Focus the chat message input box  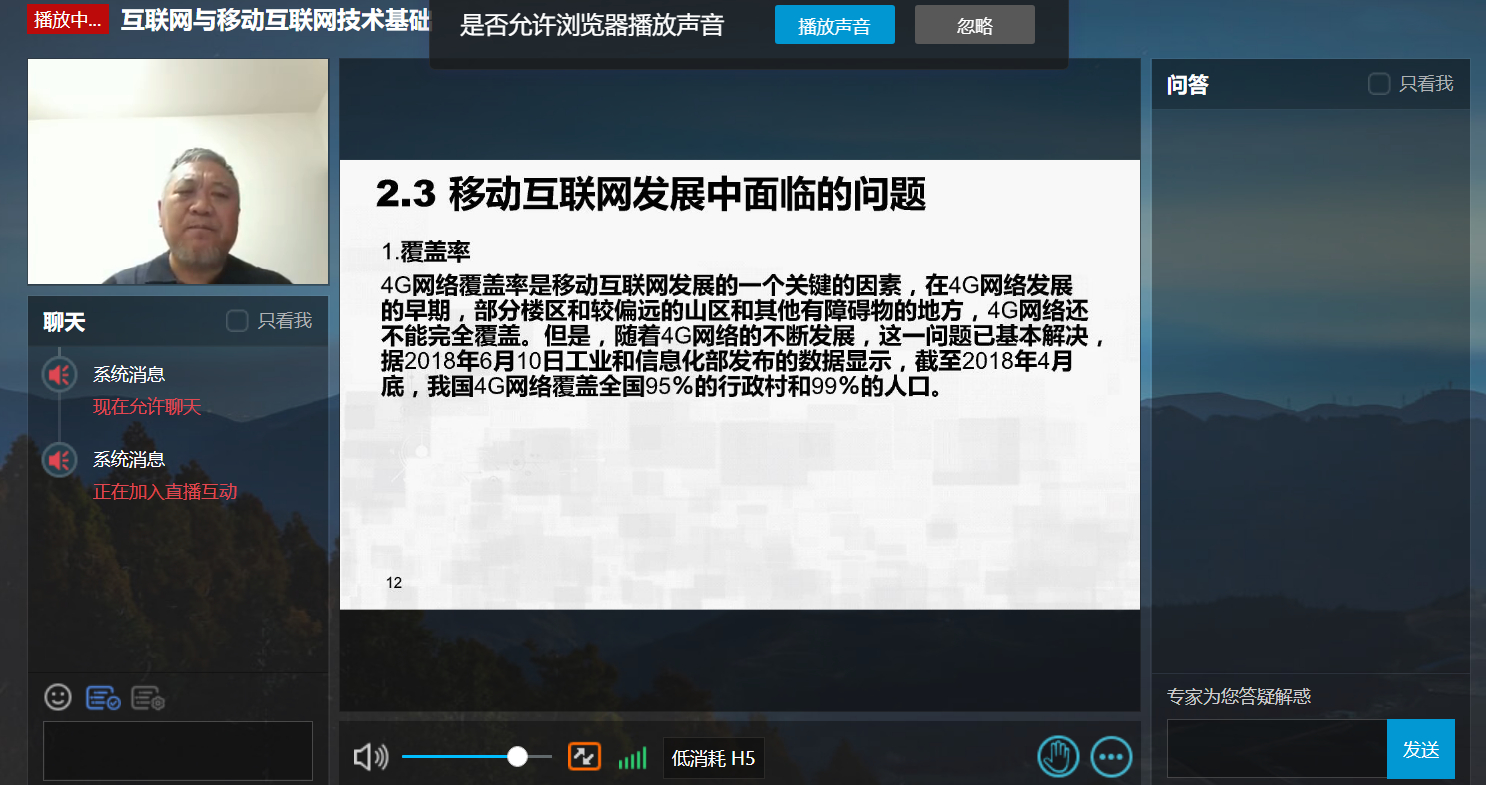pyautogui.click(x=178, y=750)
